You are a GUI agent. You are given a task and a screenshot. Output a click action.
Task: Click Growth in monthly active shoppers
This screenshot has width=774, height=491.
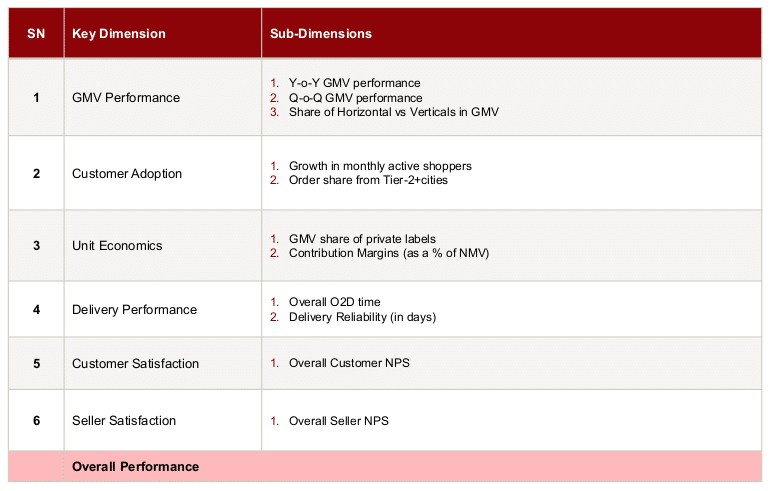[x=380, y=166]
